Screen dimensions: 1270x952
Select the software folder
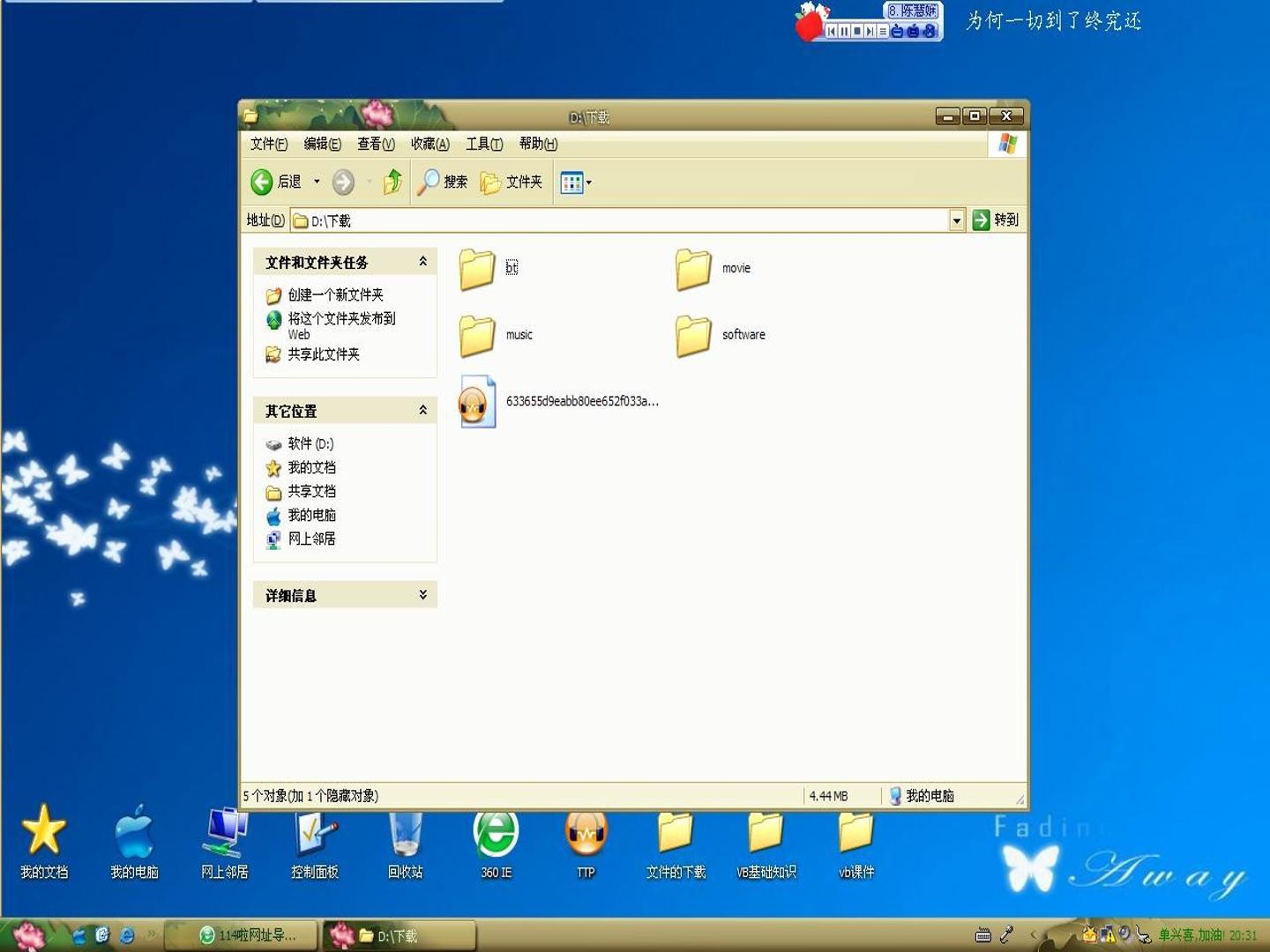(x=721, y=336)
